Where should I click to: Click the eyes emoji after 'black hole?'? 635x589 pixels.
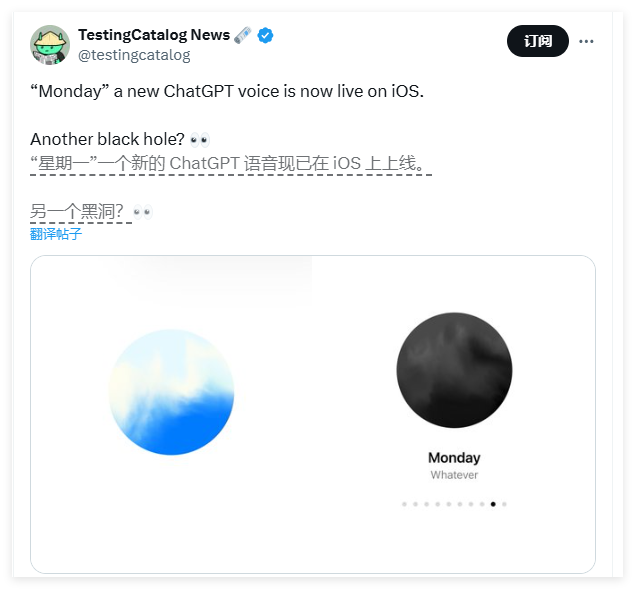(x=199, y=139)
